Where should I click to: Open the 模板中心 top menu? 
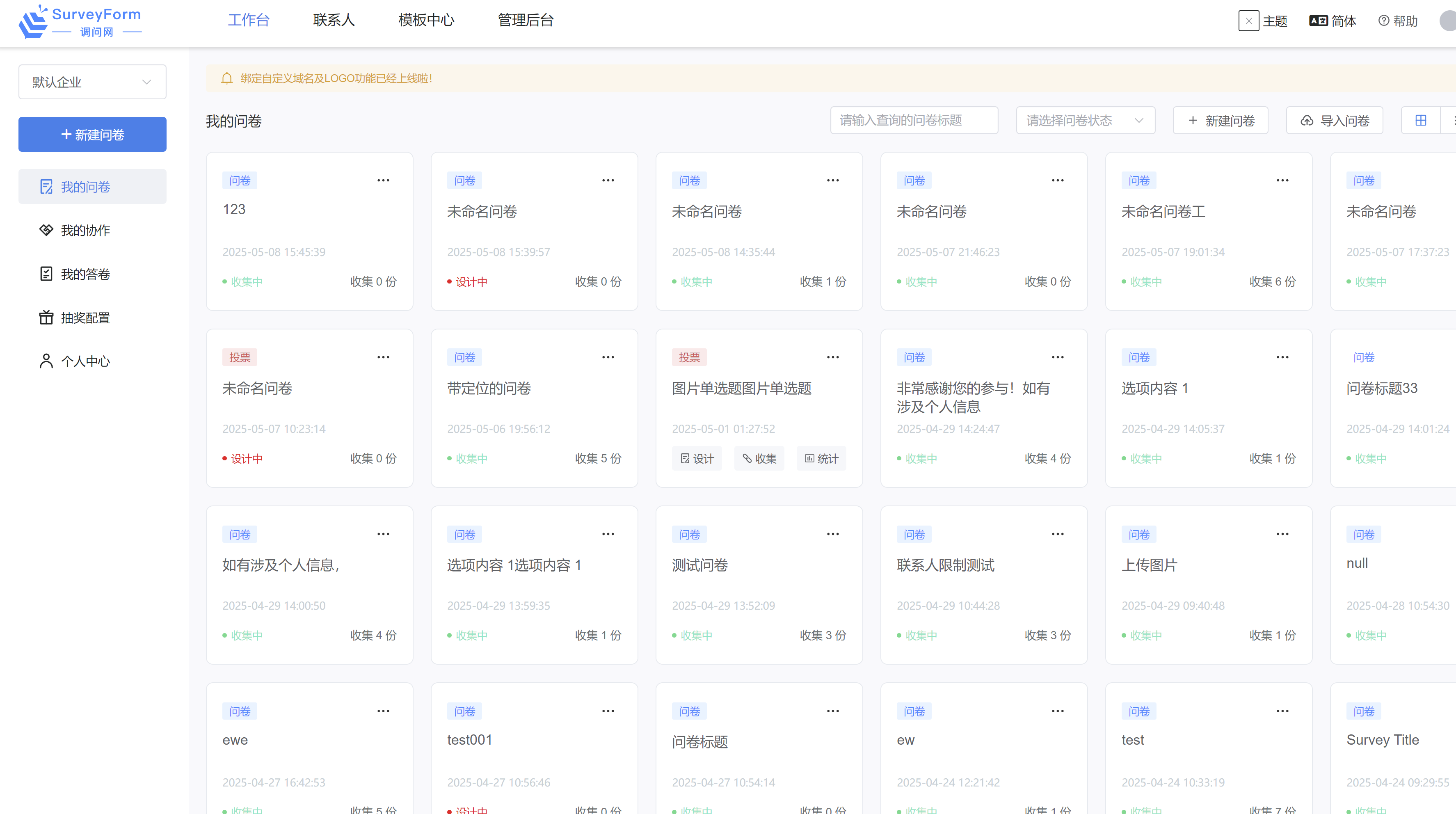click(x=426, y=21)
